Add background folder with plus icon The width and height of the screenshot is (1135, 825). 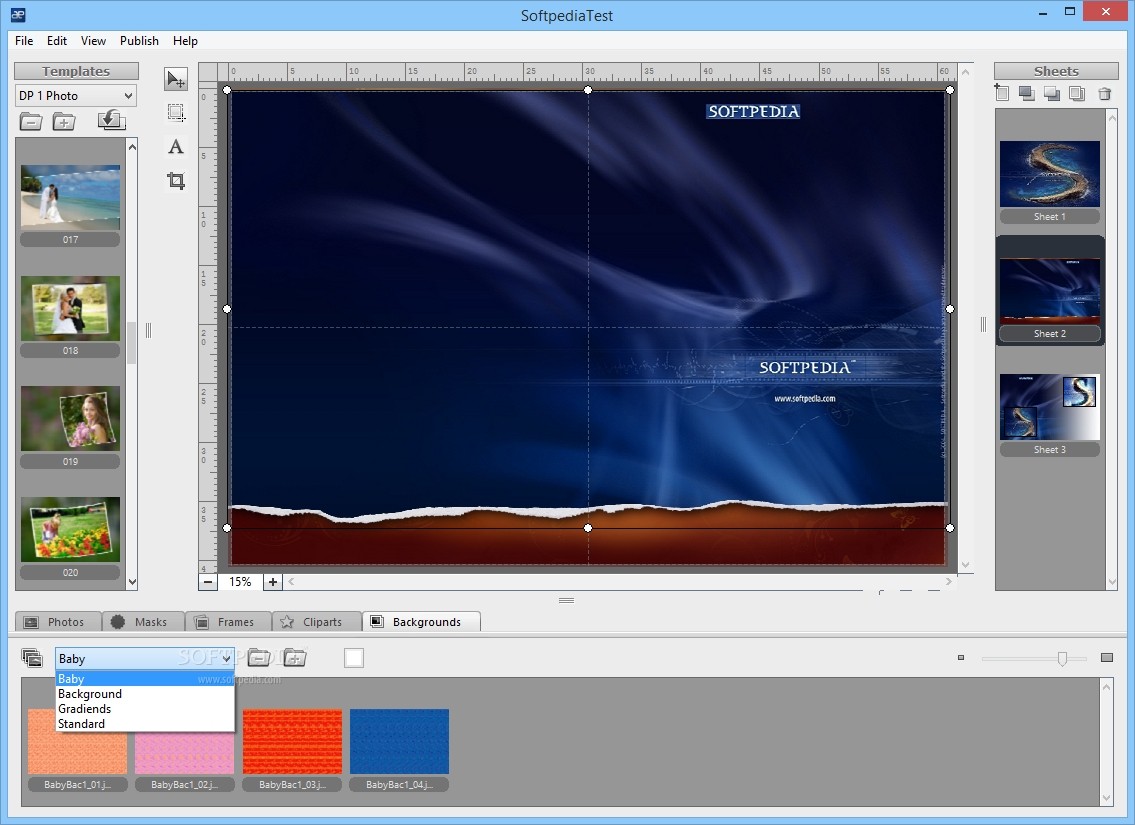(x=295, y=657)
